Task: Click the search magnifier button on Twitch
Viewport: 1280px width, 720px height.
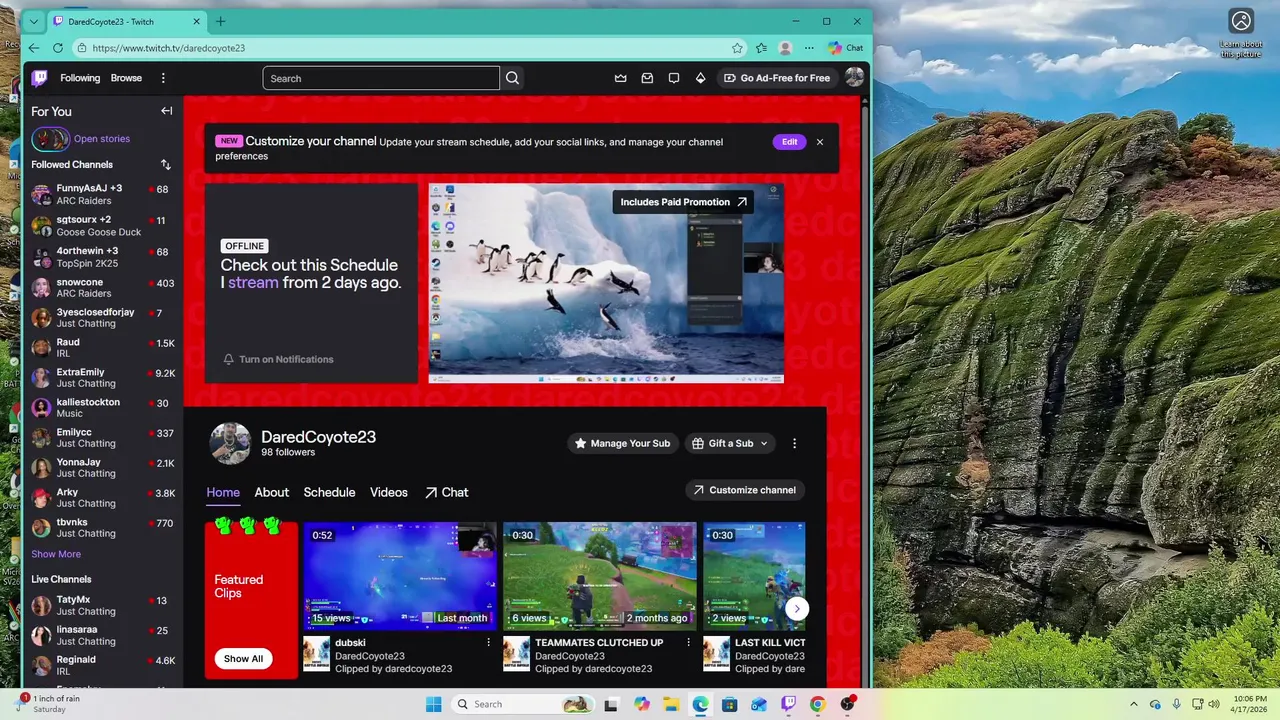Action: (513, 78)
